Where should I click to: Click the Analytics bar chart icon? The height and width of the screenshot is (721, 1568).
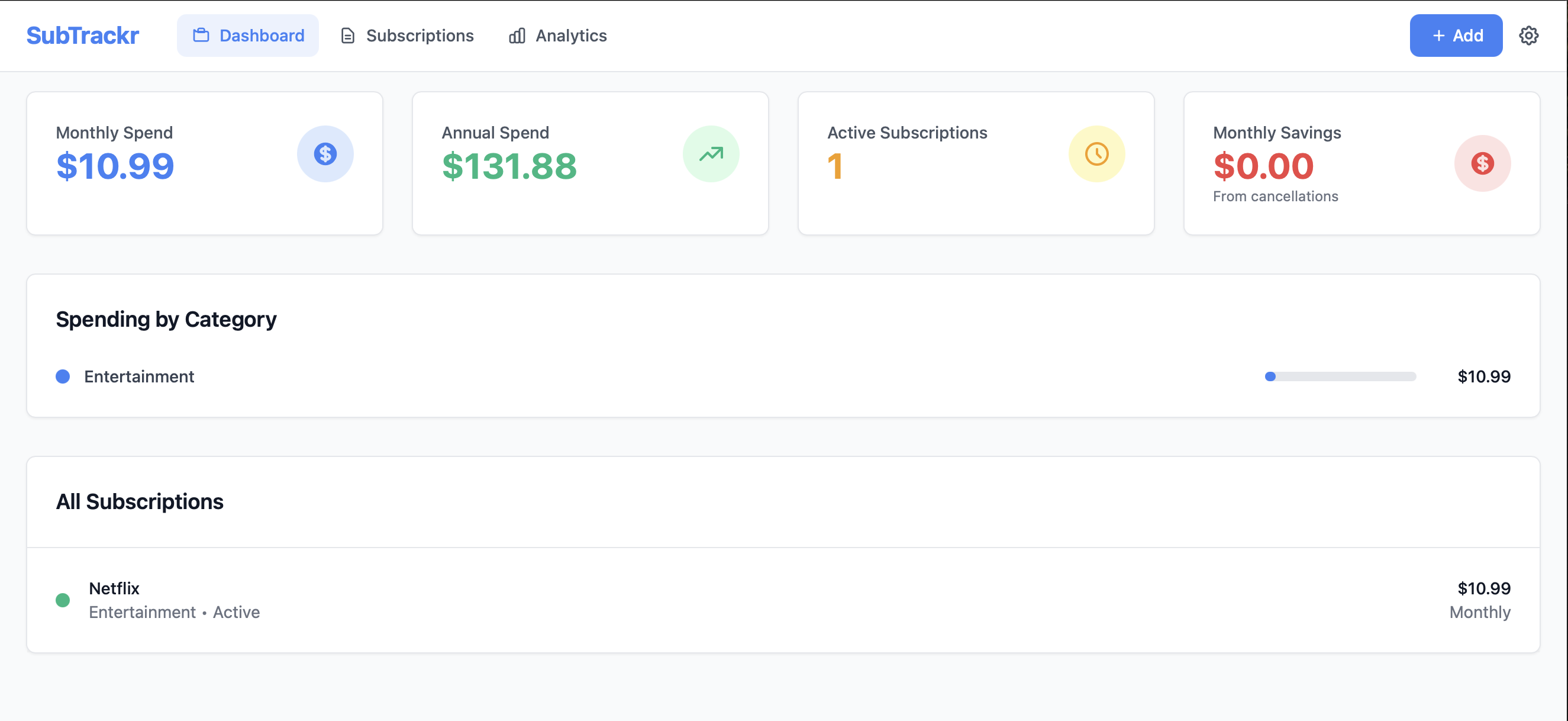[x=517, y=36]
